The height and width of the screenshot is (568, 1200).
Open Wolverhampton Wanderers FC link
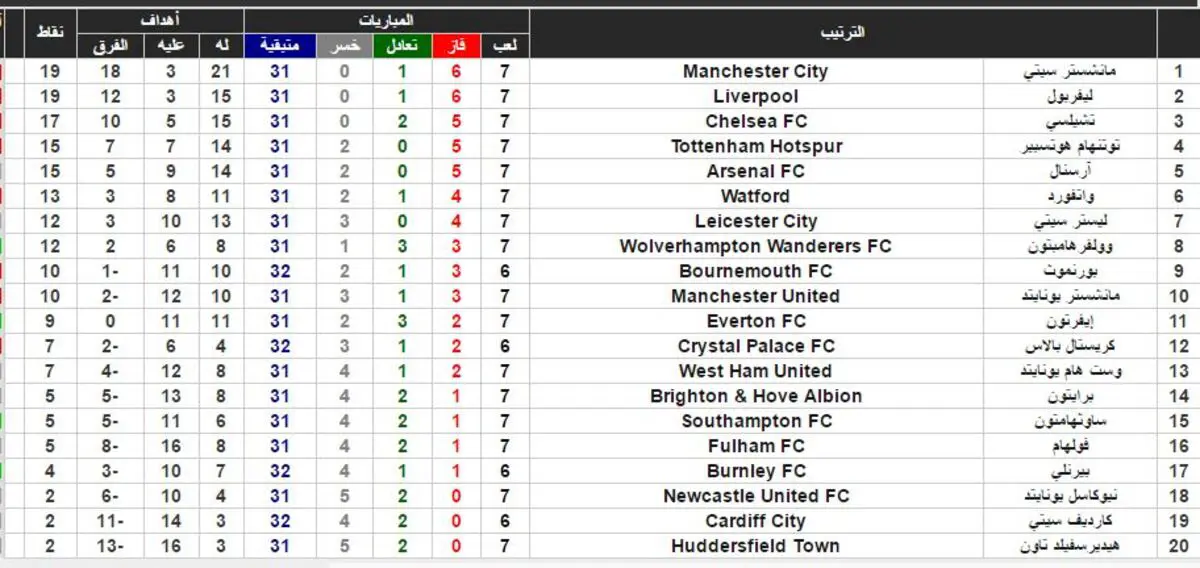click(756, 246)
